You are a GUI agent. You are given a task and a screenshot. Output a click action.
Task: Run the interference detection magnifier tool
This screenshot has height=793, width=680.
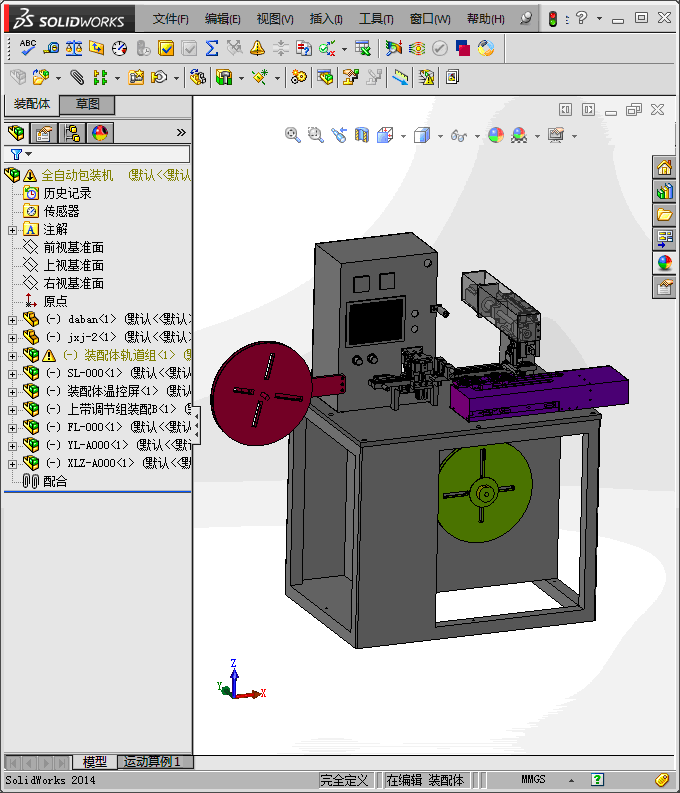pos(393,48)
